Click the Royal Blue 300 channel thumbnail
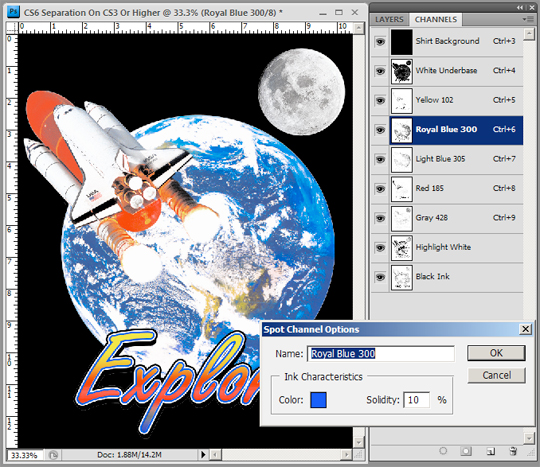 coord(402,130)
